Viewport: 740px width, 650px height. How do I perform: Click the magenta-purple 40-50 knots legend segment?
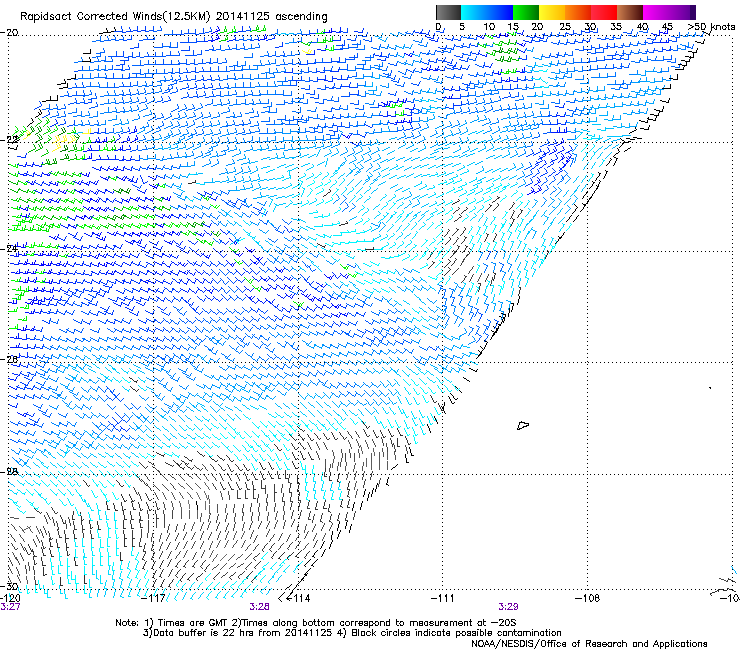[x=669, y=12]
